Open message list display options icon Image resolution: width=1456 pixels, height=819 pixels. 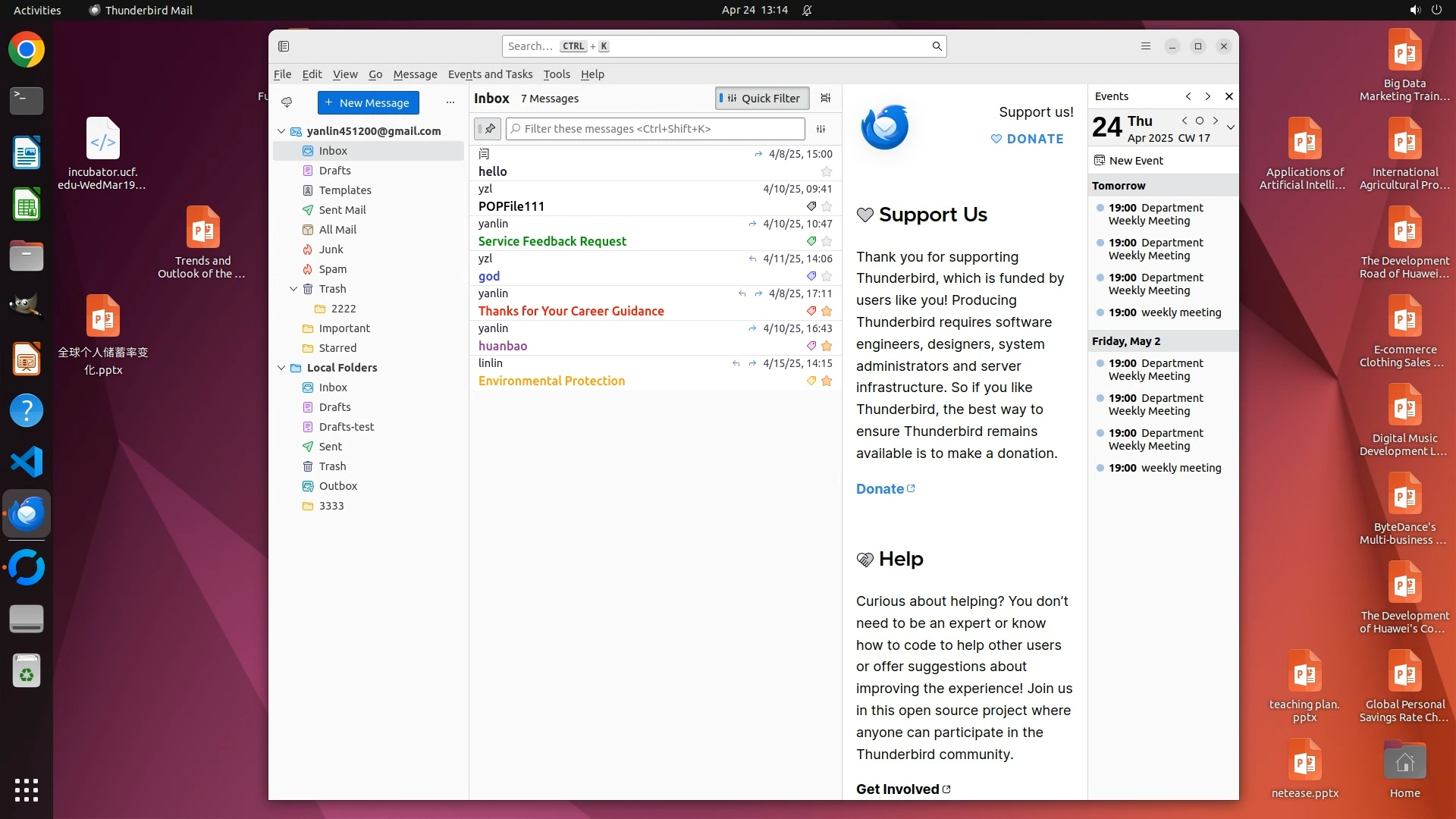(x=826, y=98)
